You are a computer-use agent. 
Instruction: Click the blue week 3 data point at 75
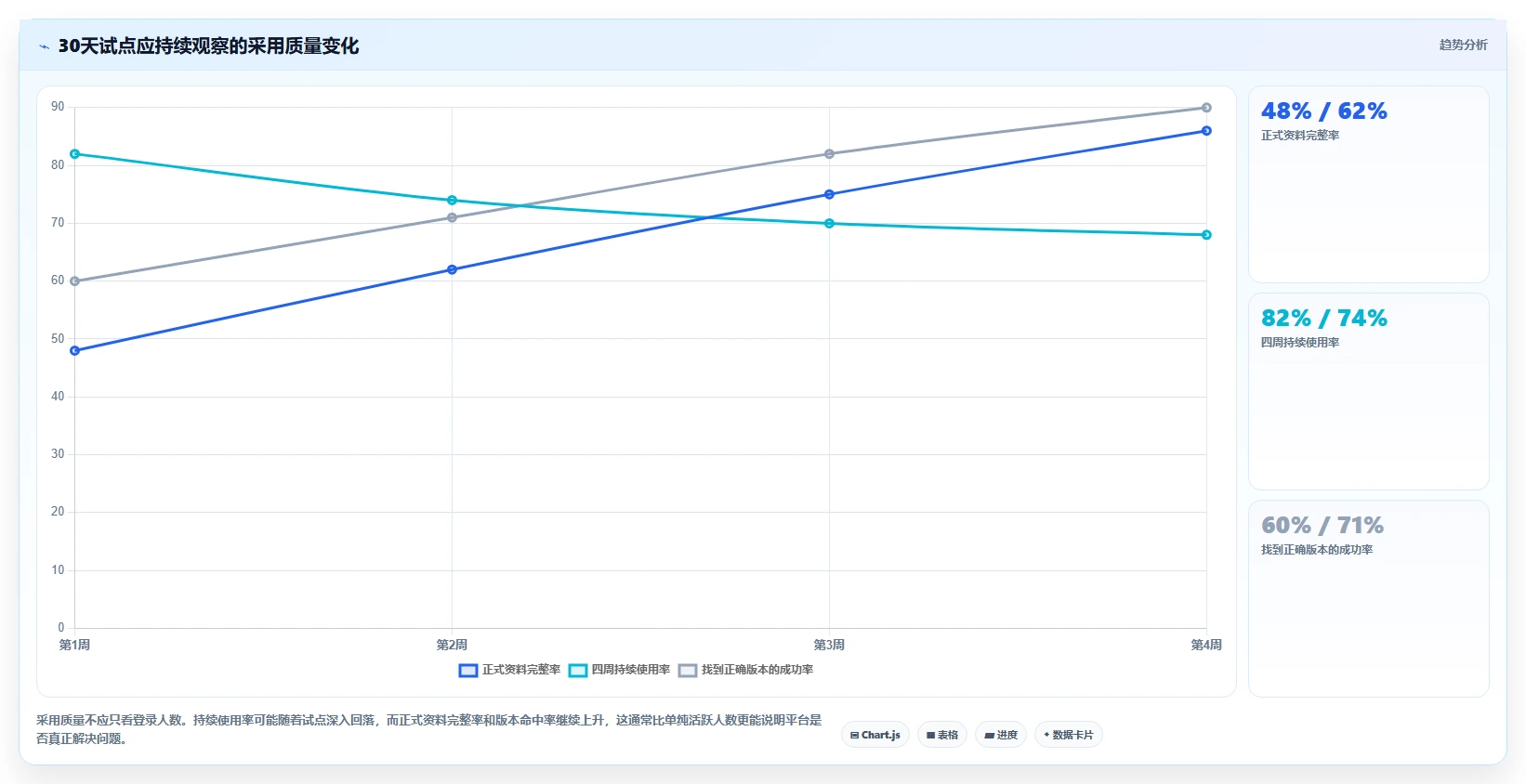830,195
